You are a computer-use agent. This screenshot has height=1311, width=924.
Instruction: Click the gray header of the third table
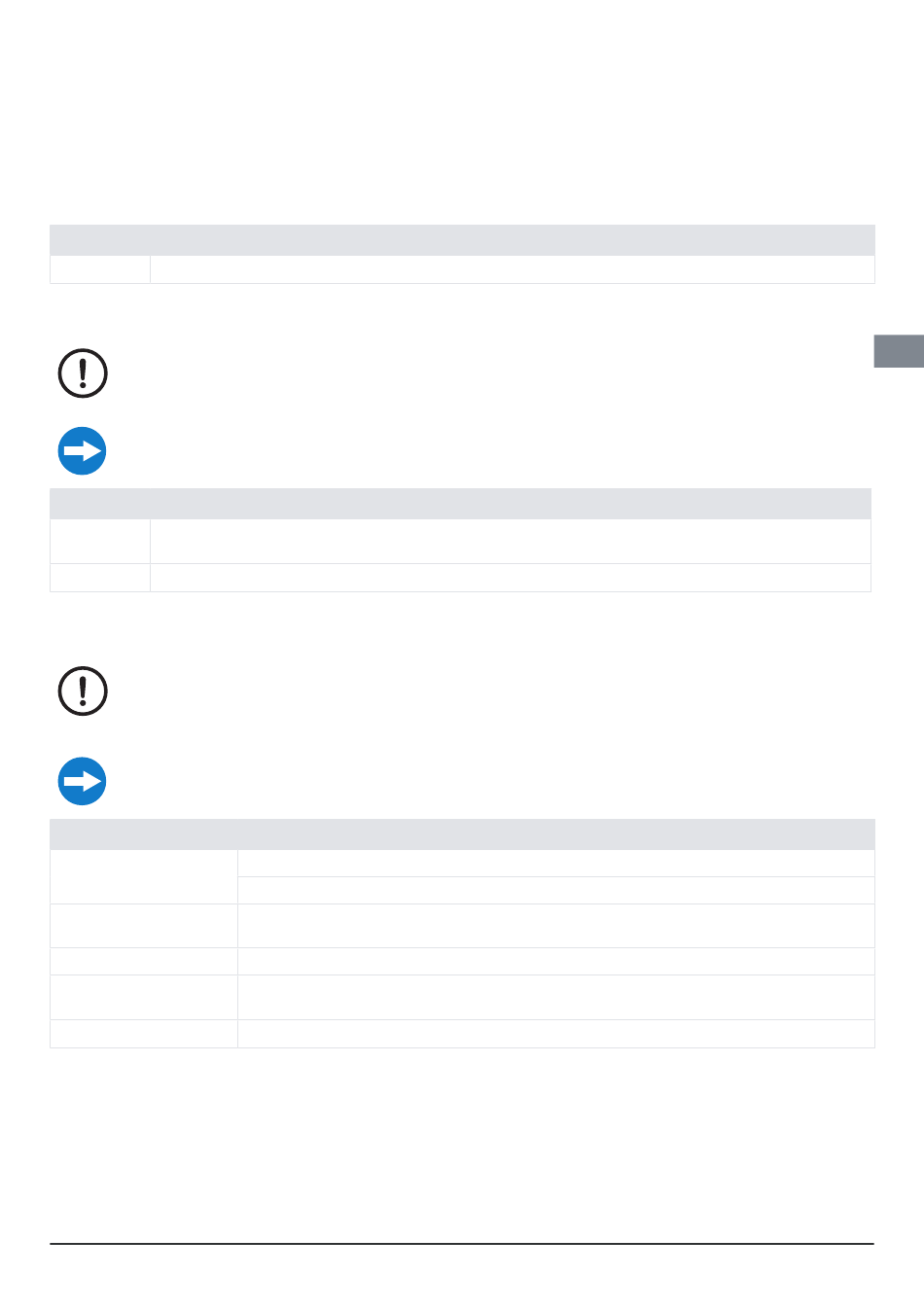click(462, 834)
